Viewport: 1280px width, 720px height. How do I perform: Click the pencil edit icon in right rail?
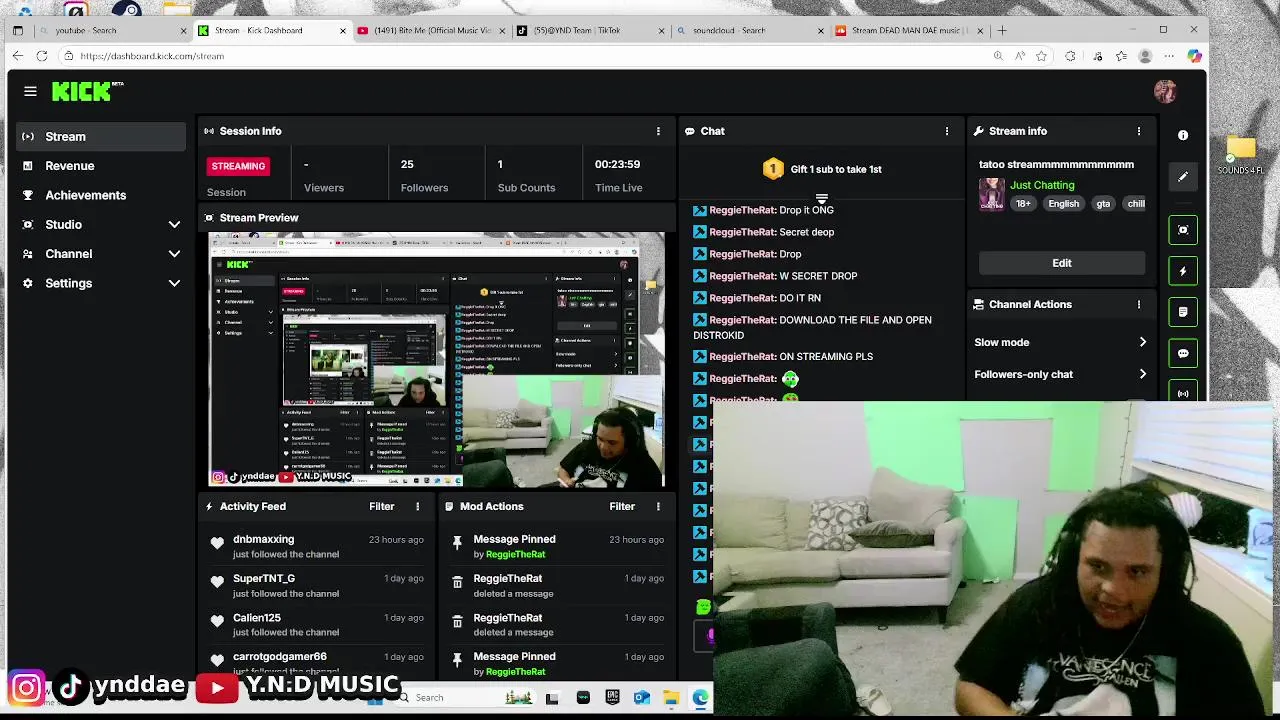(1183, 177)
